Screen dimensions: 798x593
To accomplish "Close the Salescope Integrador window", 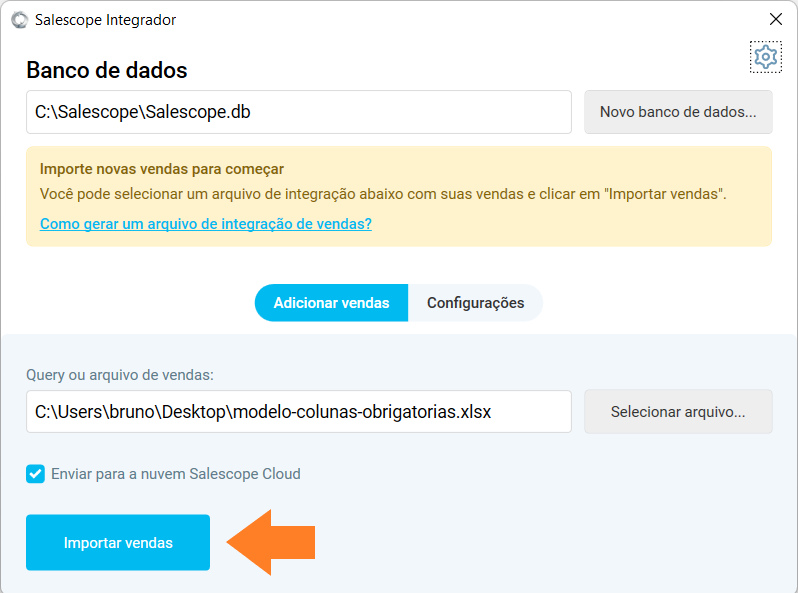I will (x=776, y=19).
